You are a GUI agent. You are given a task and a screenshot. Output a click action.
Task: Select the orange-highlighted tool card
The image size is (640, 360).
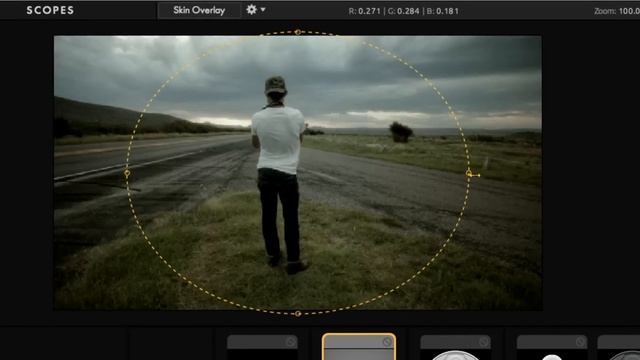pos(359,347)
